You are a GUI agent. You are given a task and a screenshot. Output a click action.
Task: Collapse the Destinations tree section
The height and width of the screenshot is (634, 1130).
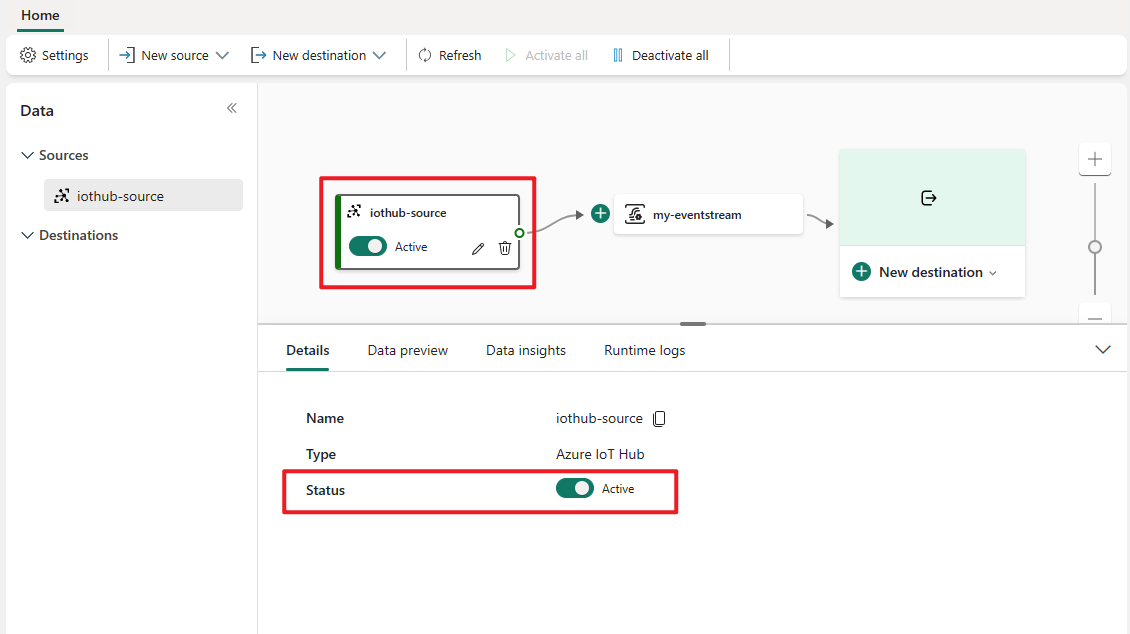coord(27,235)
